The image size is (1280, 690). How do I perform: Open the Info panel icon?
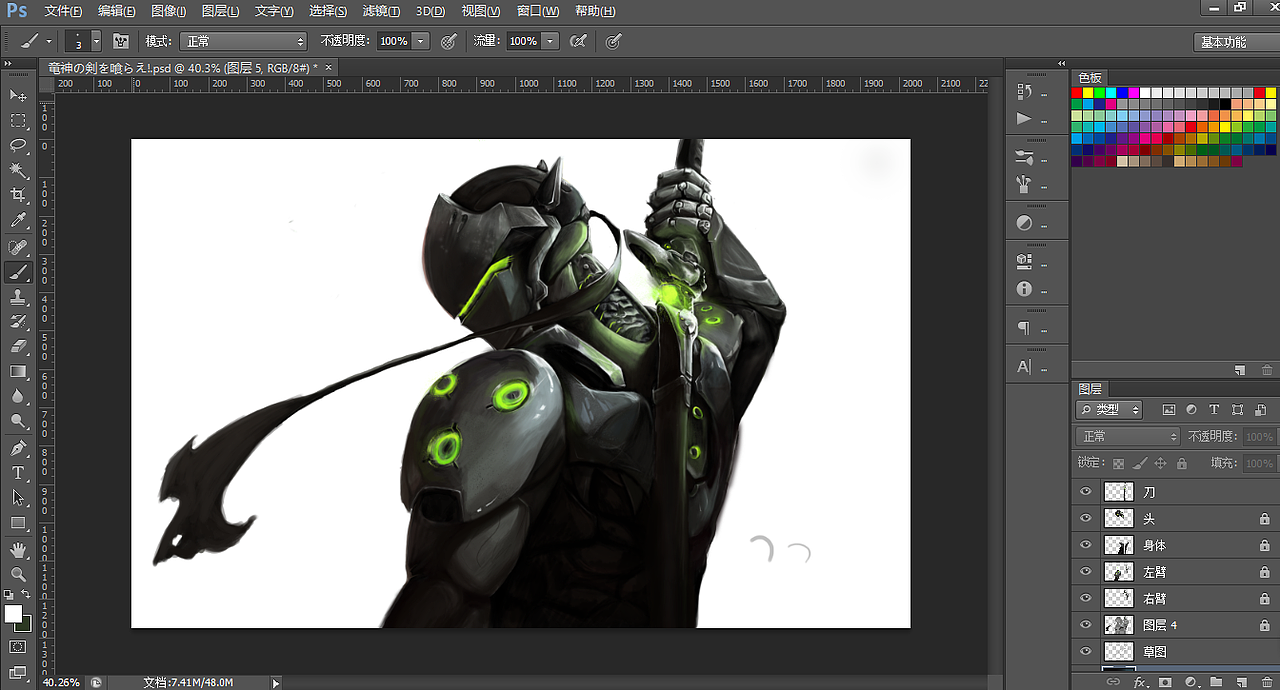[1024, 289]
